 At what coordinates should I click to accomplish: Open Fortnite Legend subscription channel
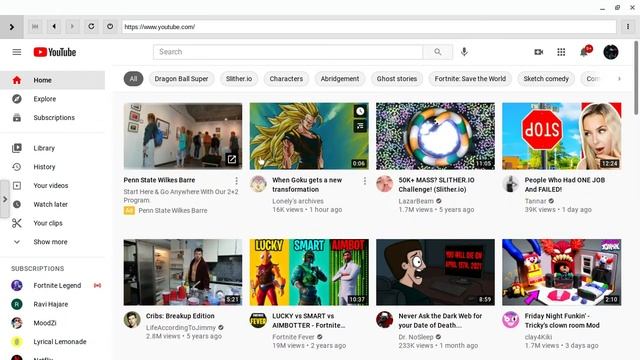click(x=52, y=285)
